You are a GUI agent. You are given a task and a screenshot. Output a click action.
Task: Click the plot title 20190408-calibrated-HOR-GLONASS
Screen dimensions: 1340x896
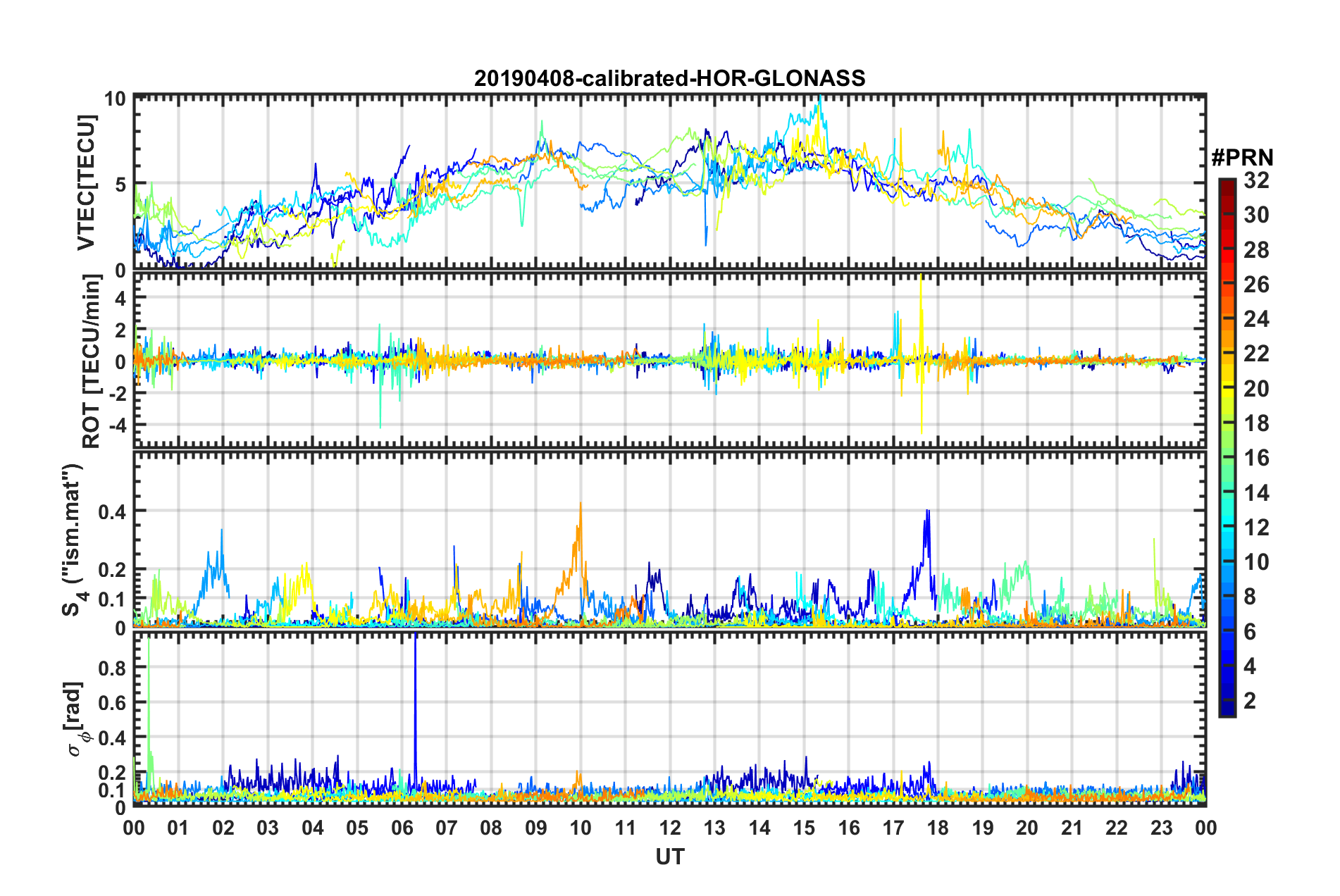tap(669, 77)
